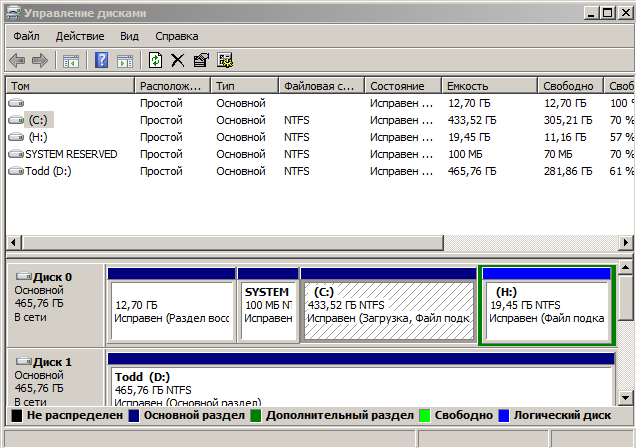Select the (C:) partition block on Disk 0
The image size is (636, 448).
[389, 311]
